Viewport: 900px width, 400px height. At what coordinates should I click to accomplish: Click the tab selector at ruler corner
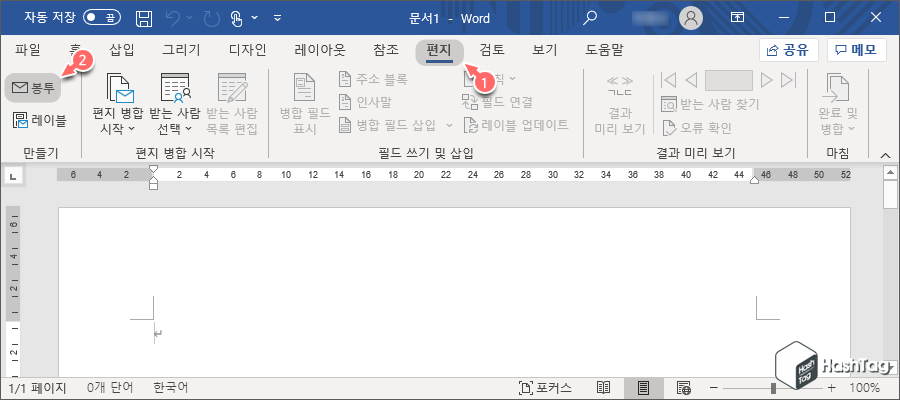click(x=12, y=177)
